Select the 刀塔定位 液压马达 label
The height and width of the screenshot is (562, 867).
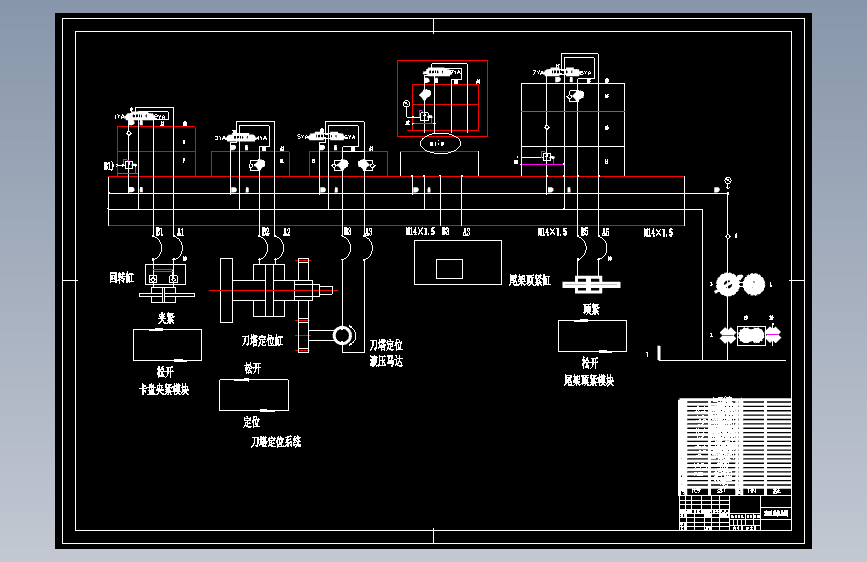click(x=386, y=353)
